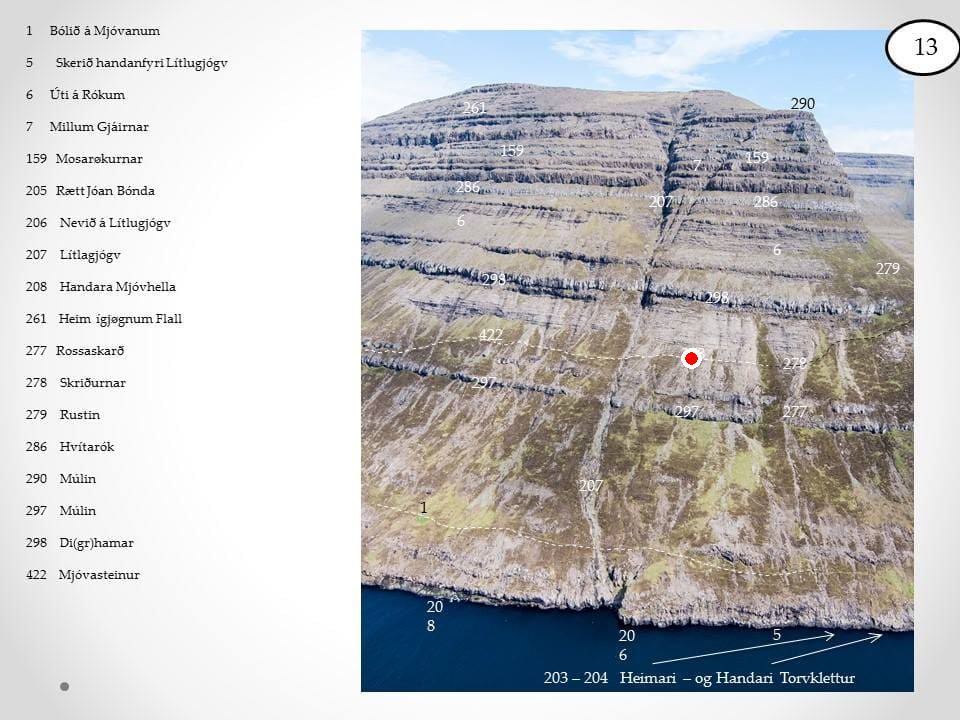Screen dimensions: 960x720
Task: Select the 422 label on the mountain photo
Action: pyautogui.click(x=490, y=335)
